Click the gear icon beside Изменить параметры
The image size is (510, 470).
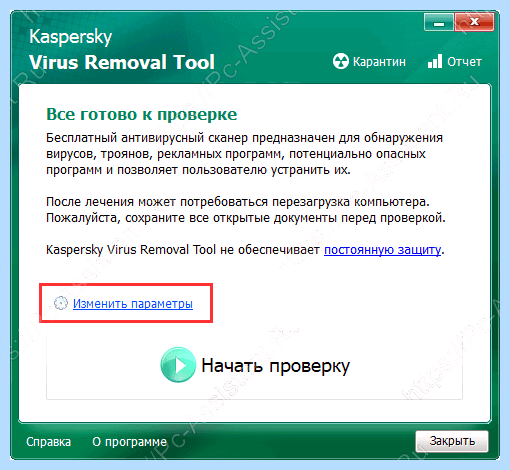point(61,303)
